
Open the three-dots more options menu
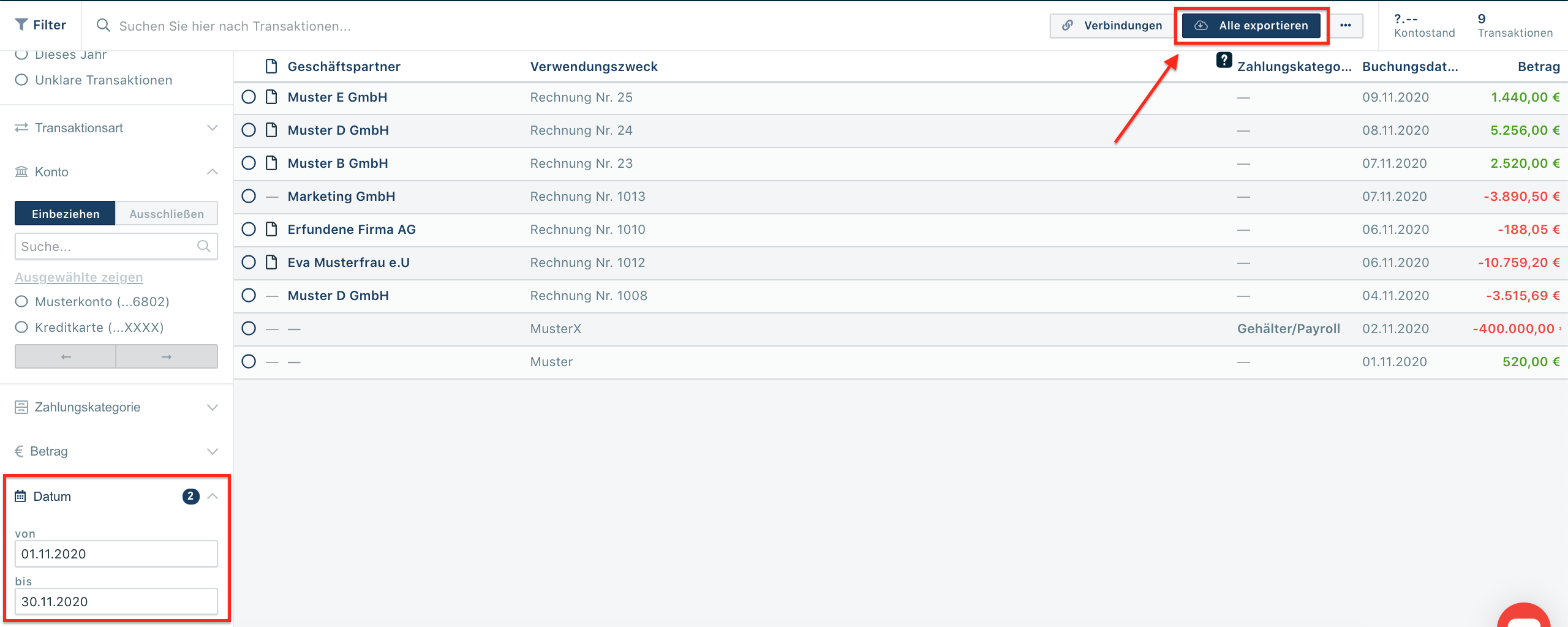[1346, 25]
